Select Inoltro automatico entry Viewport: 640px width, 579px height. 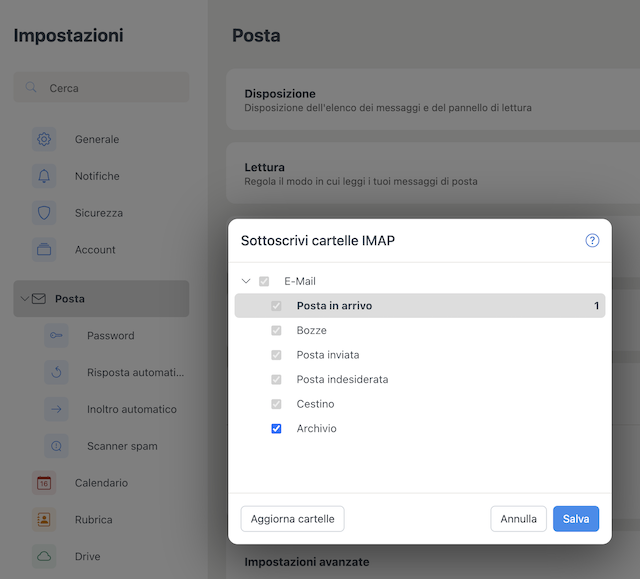(x=132, y=409)
